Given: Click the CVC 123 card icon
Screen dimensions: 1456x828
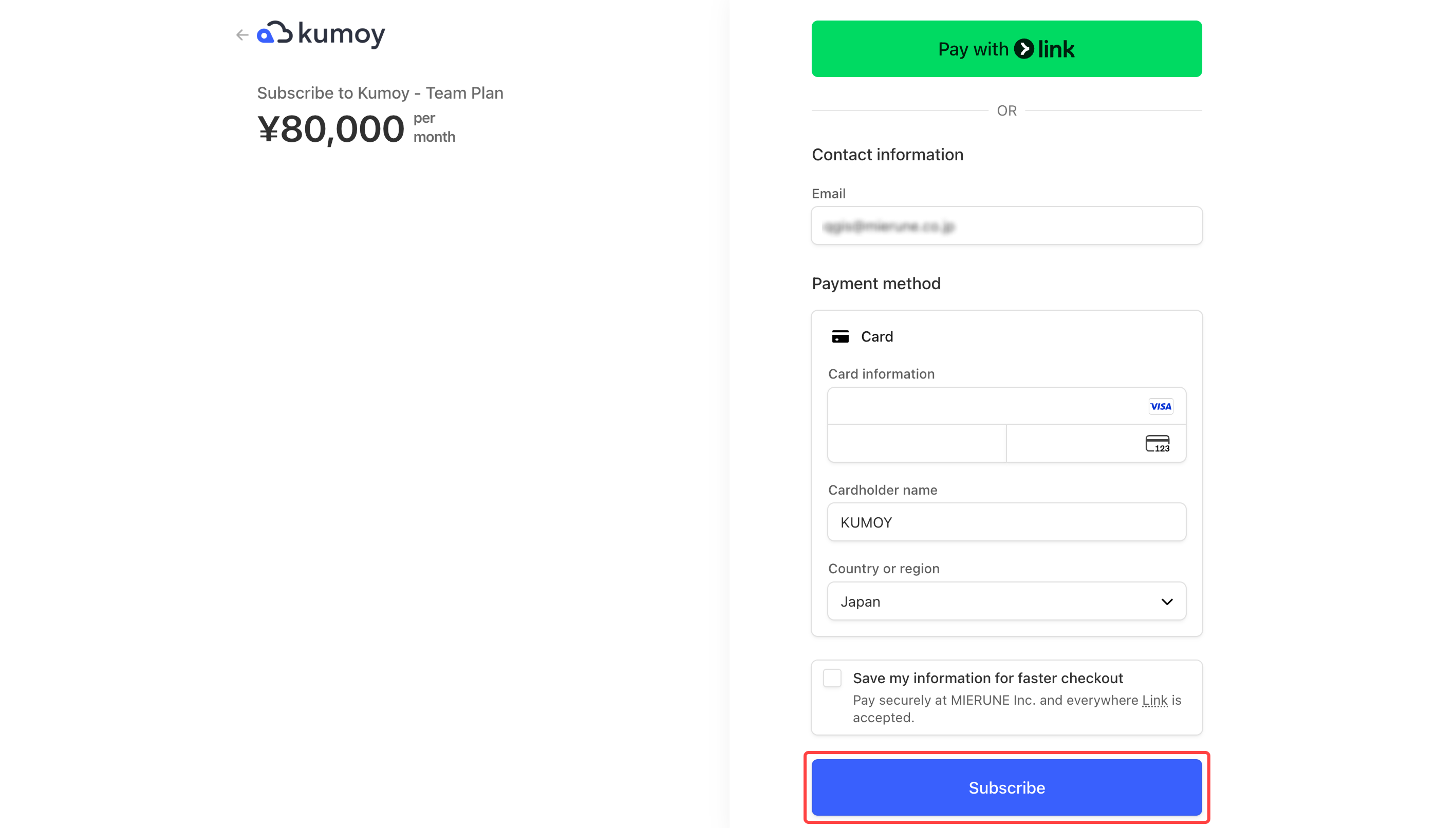Looking at the screenshot, I should point(1156,443).
